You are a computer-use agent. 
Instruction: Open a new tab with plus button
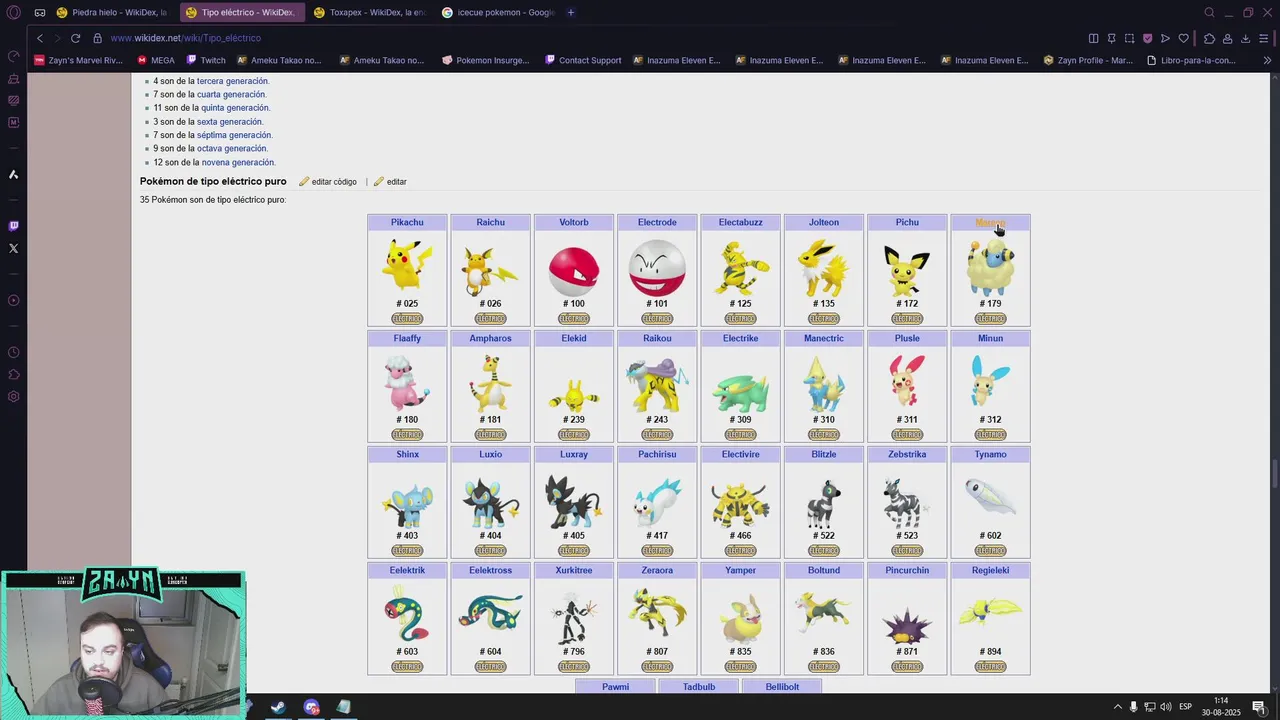click(x=570, y=12)
